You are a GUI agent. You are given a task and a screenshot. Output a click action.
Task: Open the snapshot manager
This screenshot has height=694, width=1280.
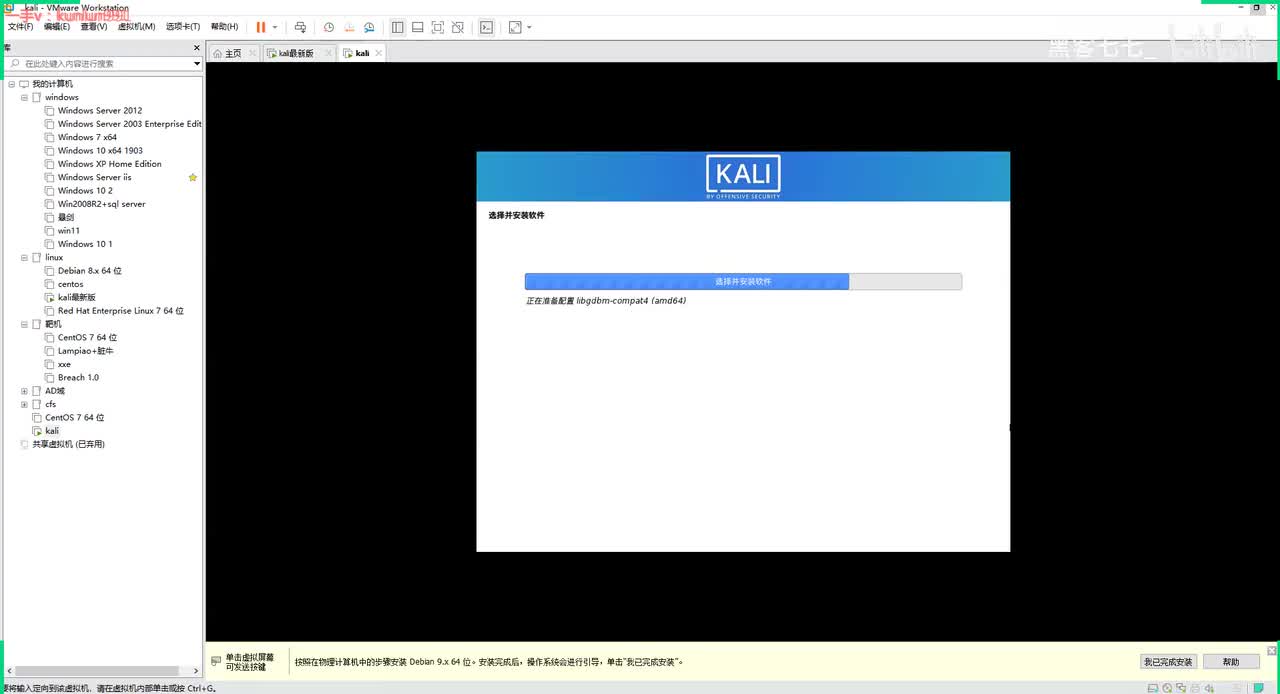[369, 27]
